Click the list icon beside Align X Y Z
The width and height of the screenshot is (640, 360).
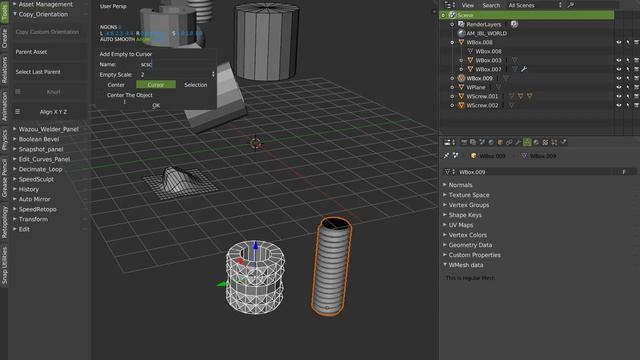[18, 111]
